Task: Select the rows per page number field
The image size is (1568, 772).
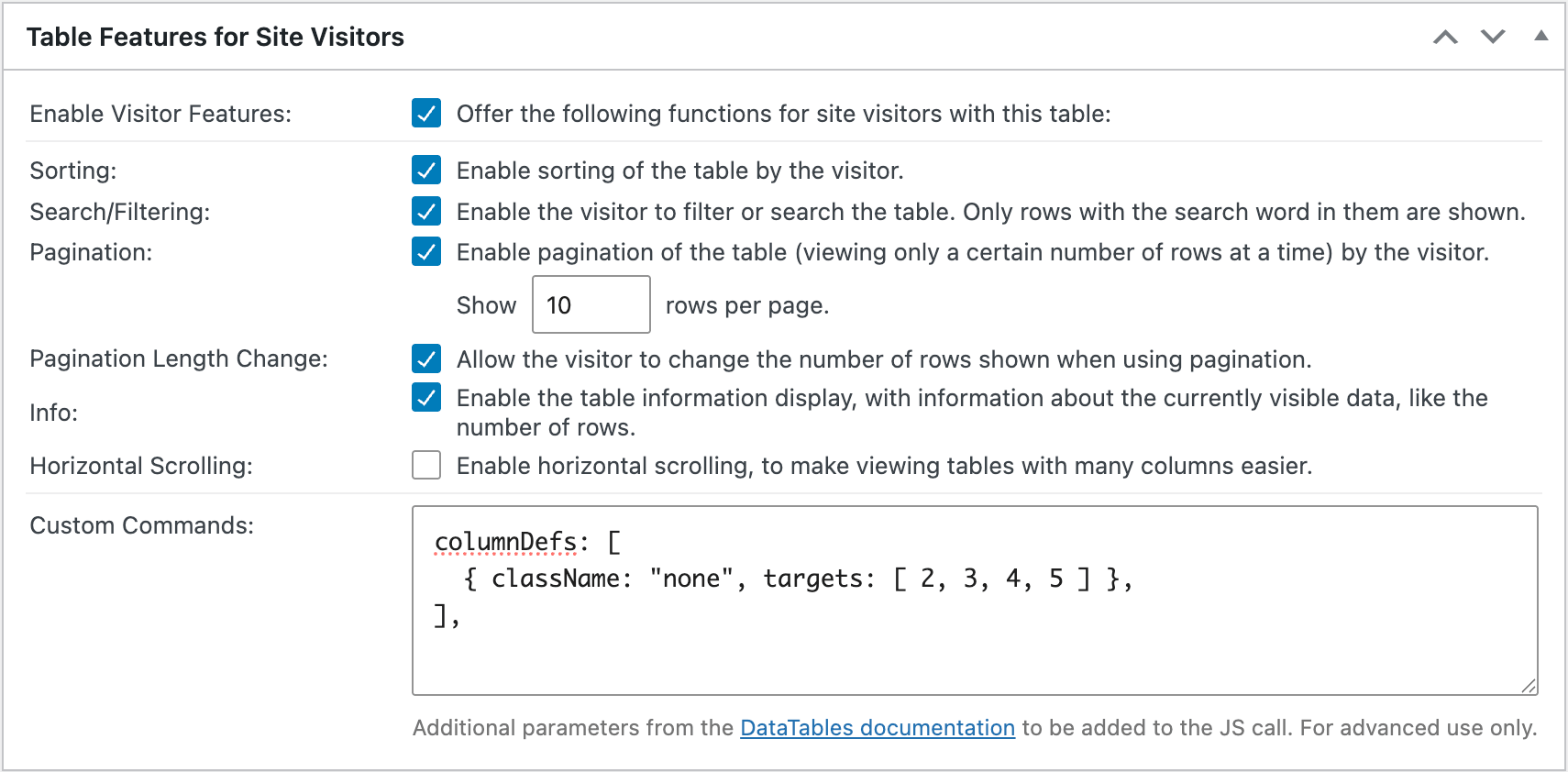Action: (x=591, y=303)
